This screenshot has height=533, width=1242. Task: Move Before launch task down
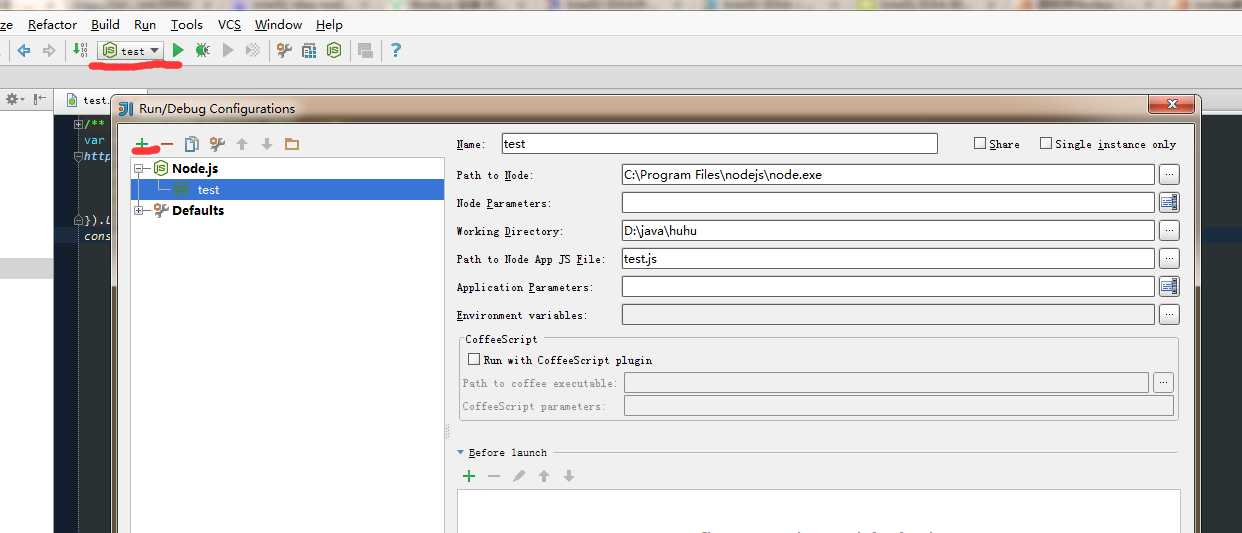pos(569,476)
